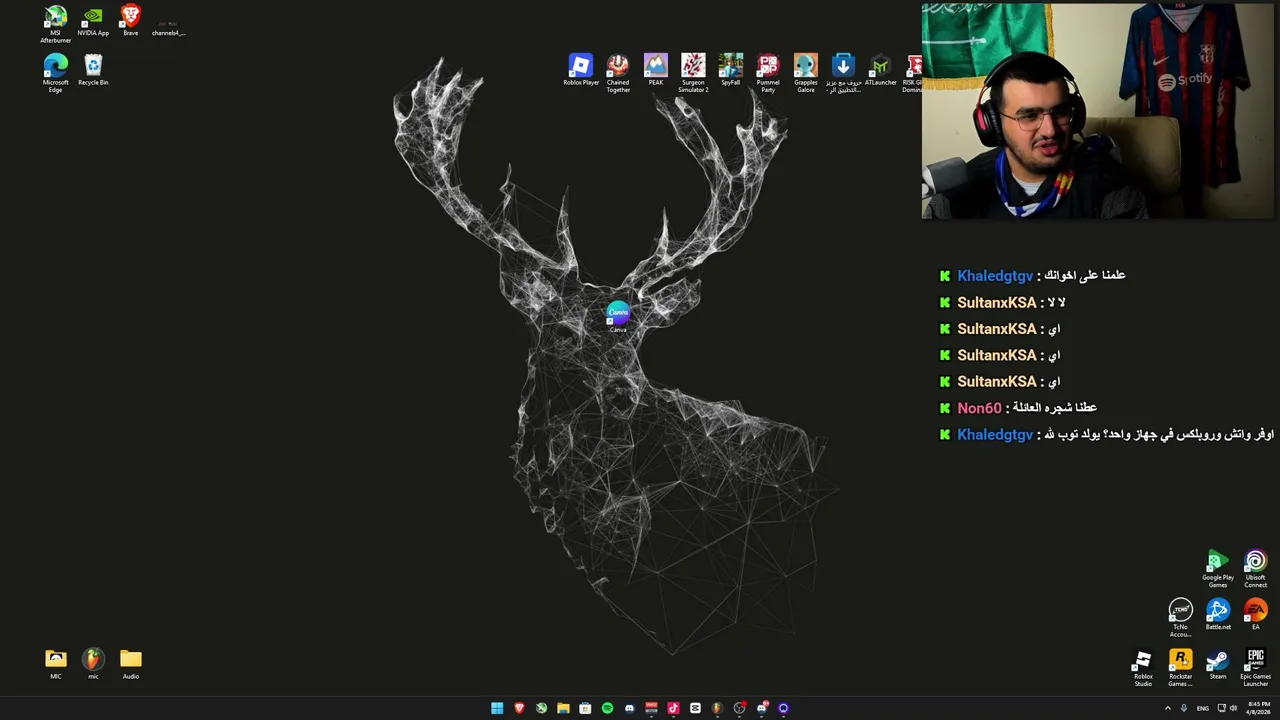1280x720 pixels.
Task: Launch the PEAK game icon
Action: pyautogui.click(x=656, y=70)
